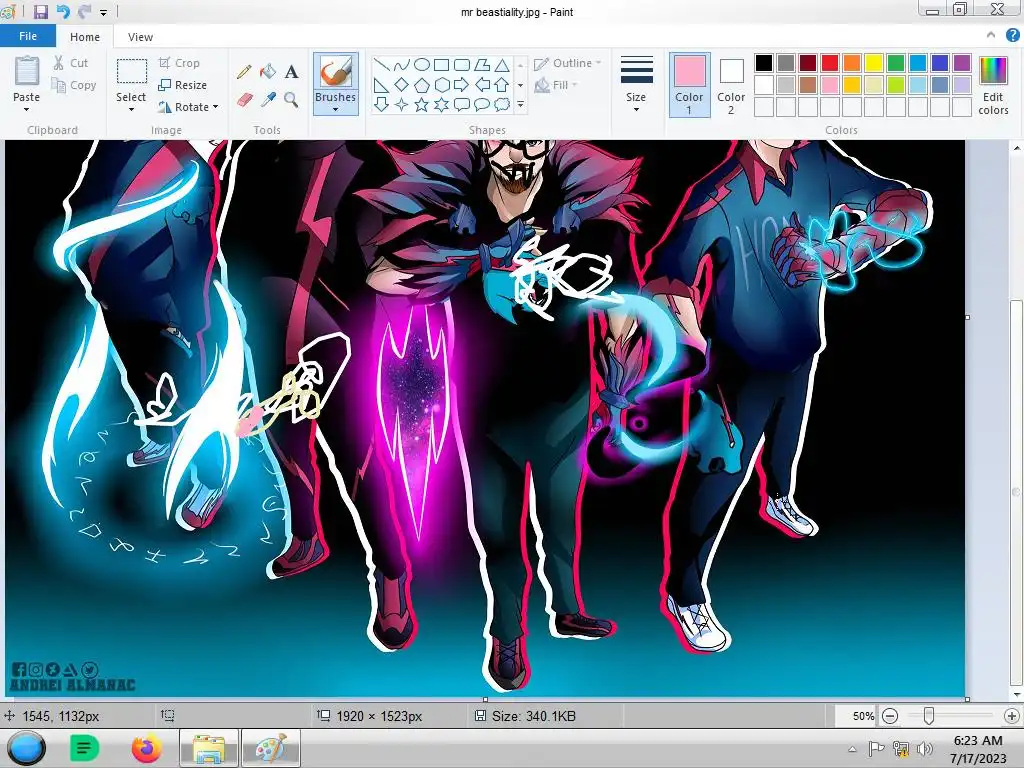1024x768 pixels.
Task: Click the volume speaker tray icon
Action: click(x=925, y=748)
